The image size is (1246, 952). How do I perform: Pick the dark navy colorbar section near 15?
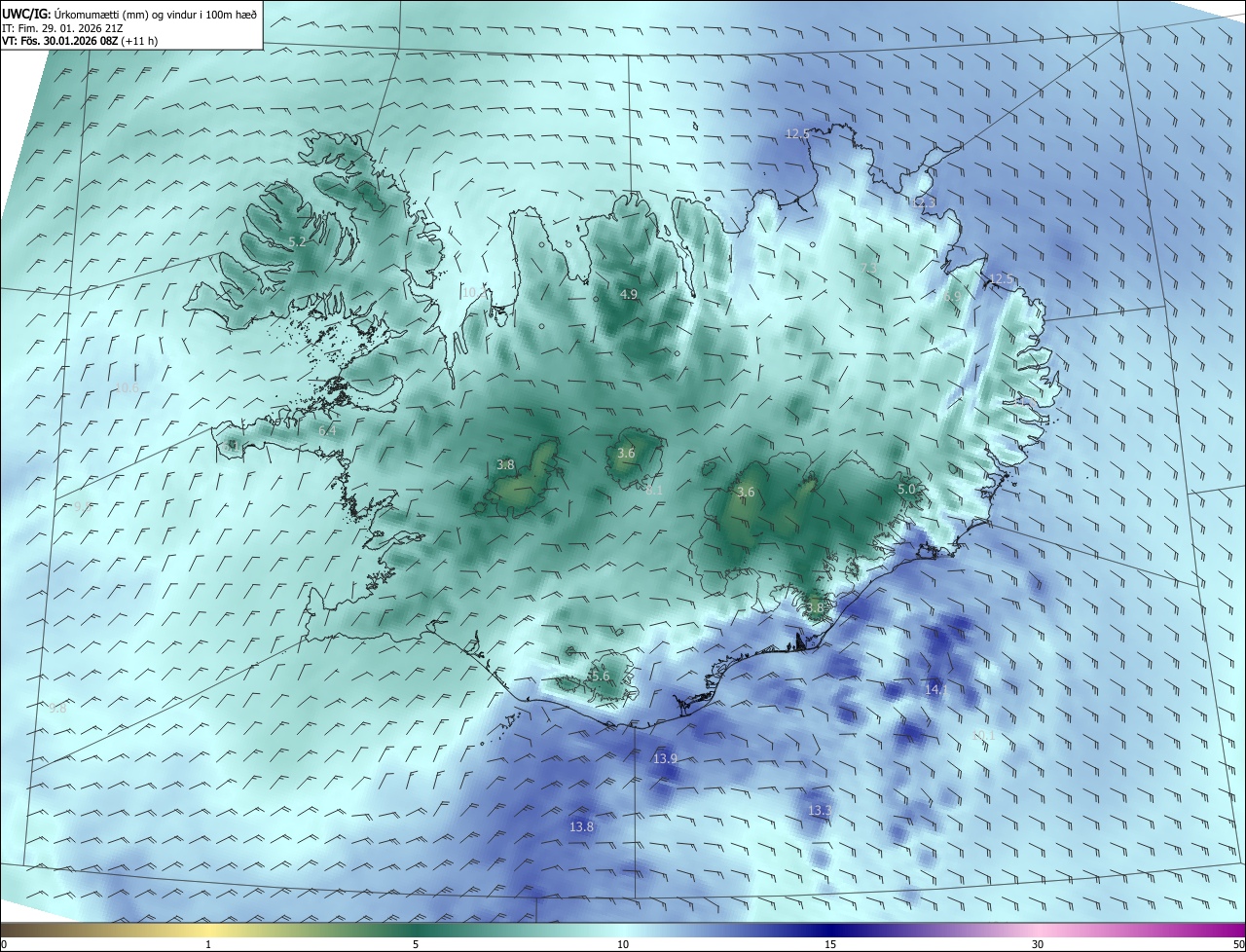pyautogui.click(x=830, y=931)
